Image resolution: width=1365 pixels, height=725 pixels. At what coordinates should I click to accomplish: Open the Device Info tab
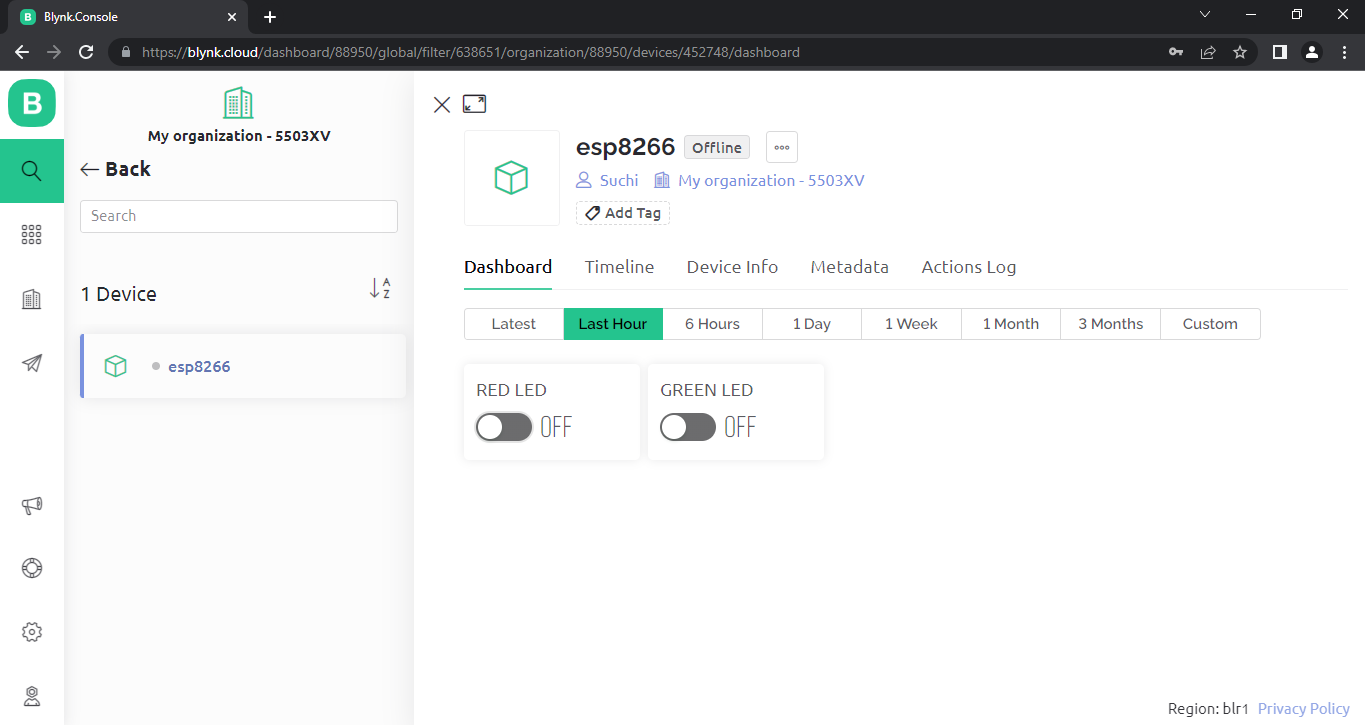tap(732, 267)
